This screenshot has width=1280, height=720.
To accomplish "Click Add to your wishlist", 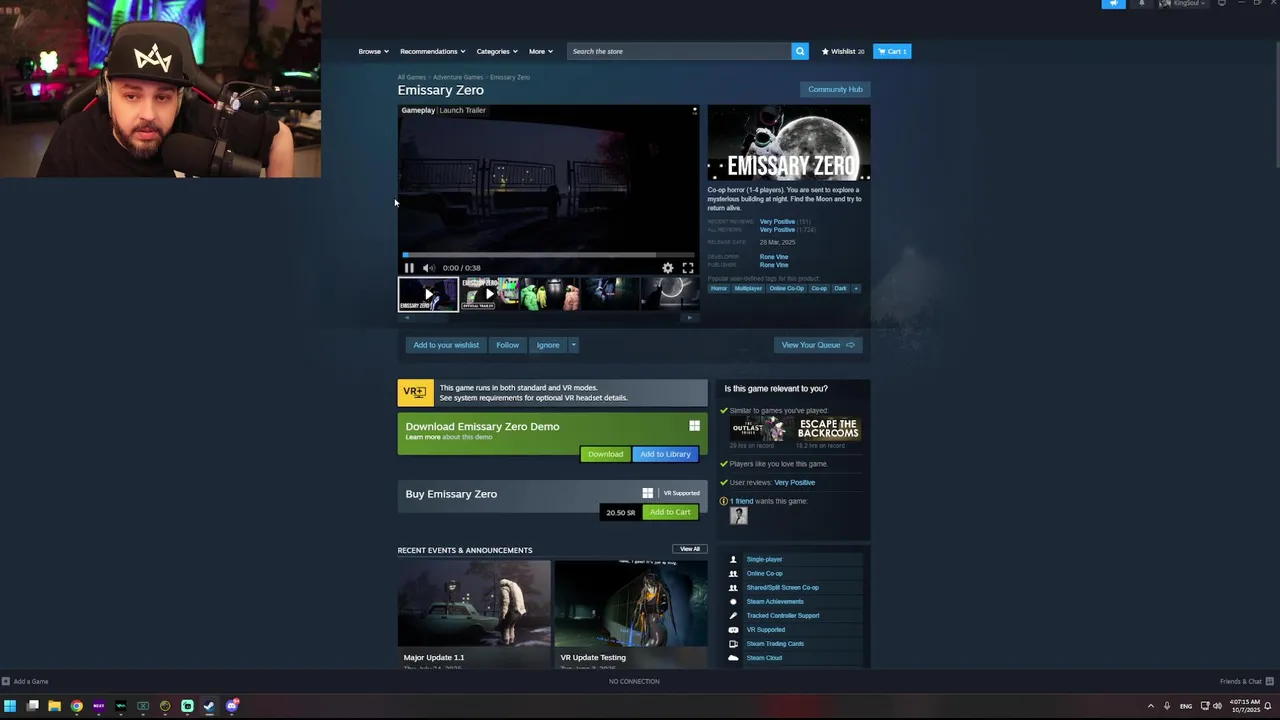I will [x=446, y=345].
